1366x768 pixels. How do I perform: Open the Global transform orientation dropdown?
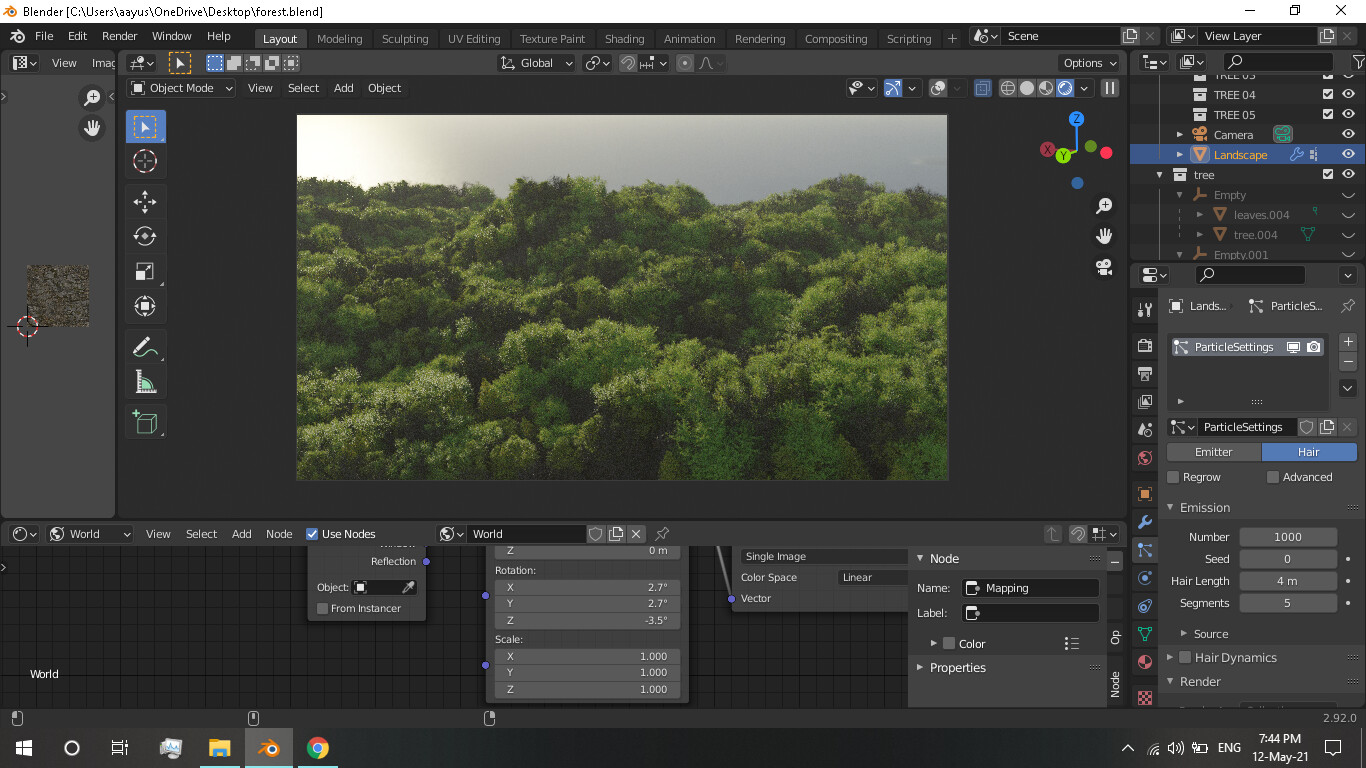(x=536, y=62)
